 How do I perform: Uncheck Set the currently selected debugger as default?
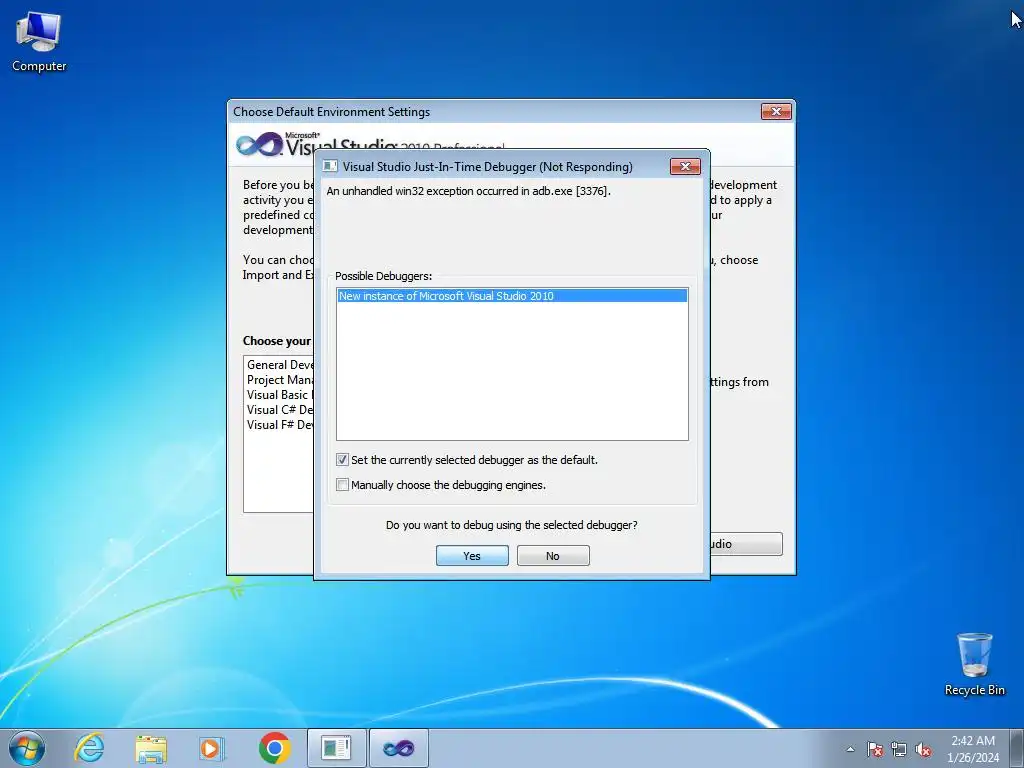point(342,460)
